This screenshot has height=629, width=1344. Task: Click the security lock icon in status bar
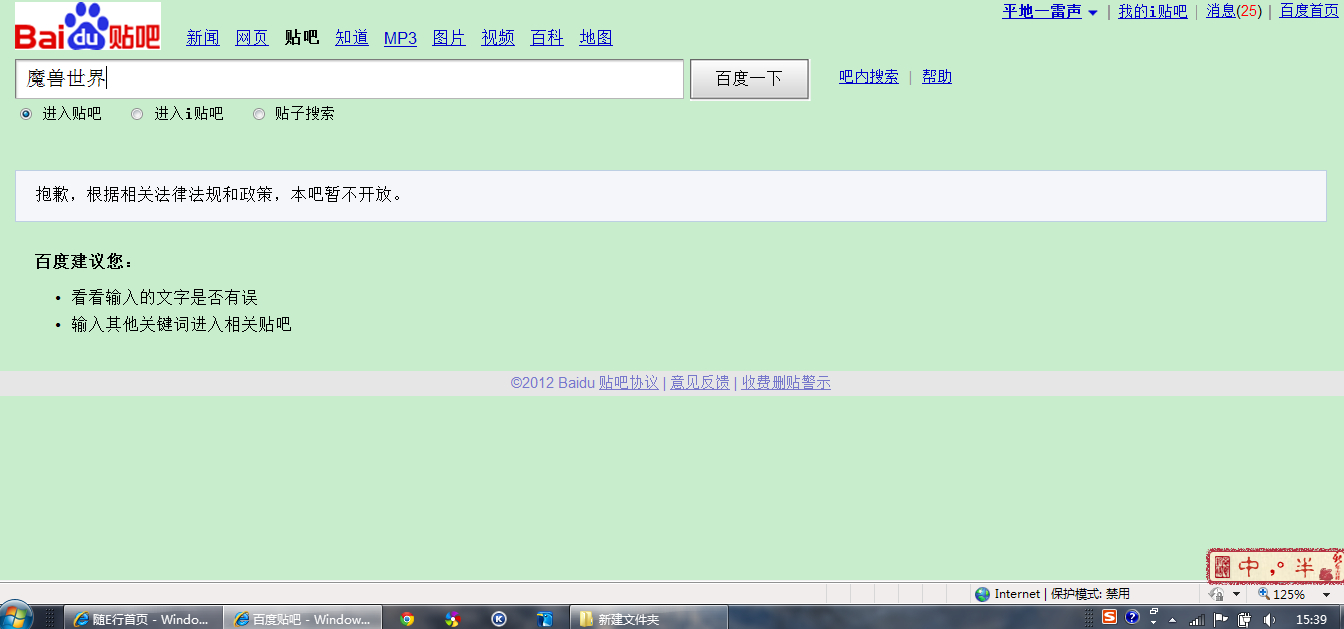1216,594
